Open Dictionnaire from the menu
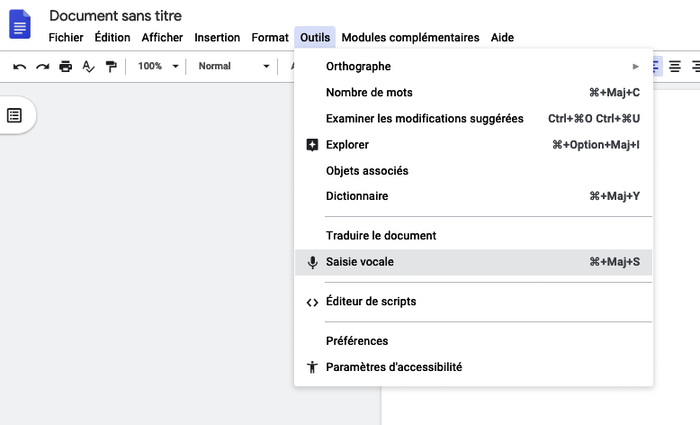700x425 pixels. coord(474,196)
